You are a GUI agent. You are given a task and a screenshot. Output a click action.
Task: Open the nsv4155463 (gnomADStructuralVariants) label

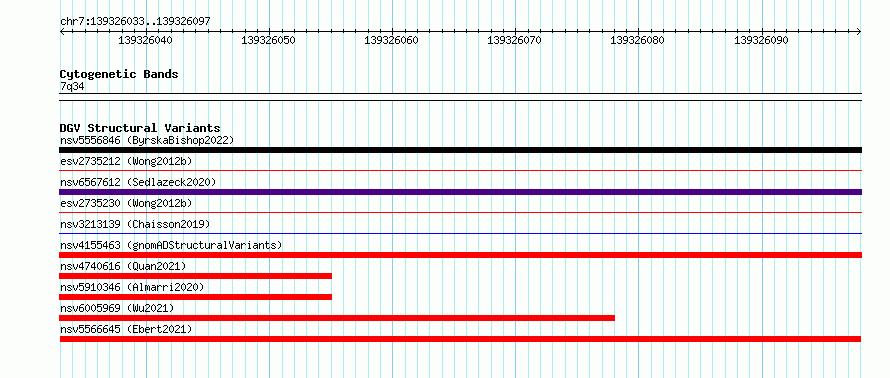click(x=171, y=245)
